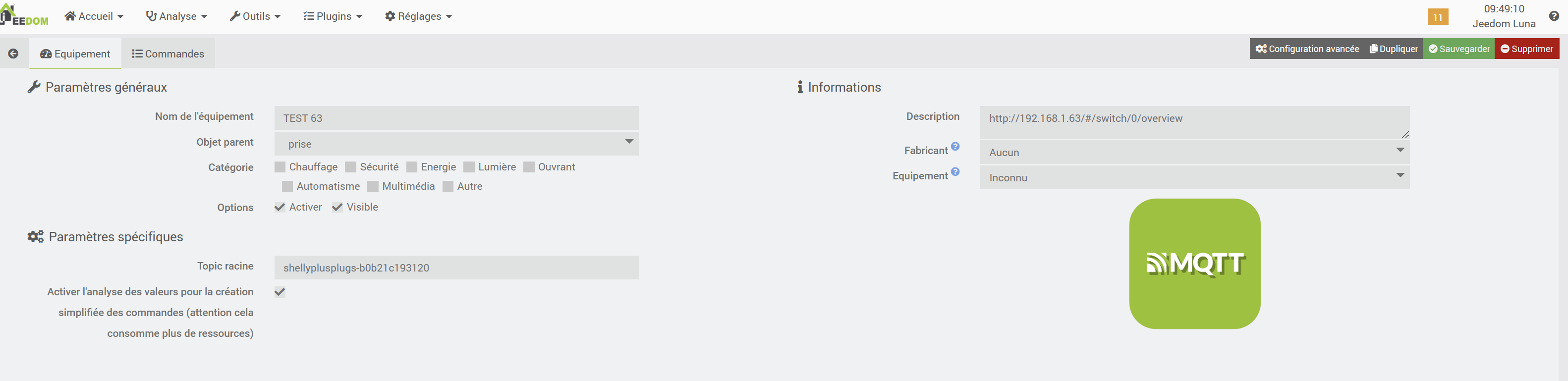The width and height of the screenshot is (1568, 381).
Task: Expand the Fabricant dropdown showing Aucun
Action: [1194, 152]
